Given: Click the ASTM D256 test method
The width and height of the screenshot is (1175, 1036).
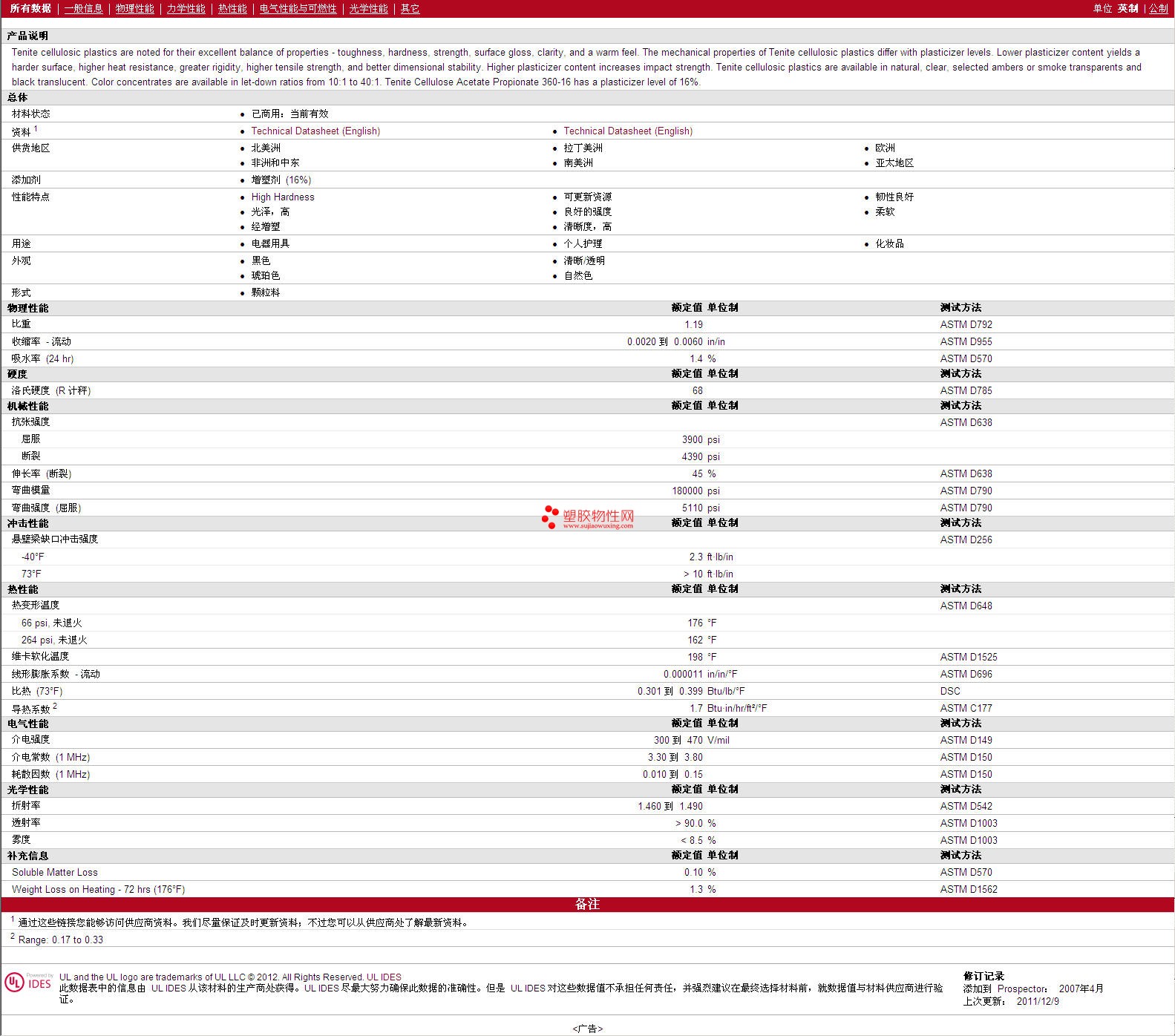Looking at the screenshot, I should pos(966,540).
